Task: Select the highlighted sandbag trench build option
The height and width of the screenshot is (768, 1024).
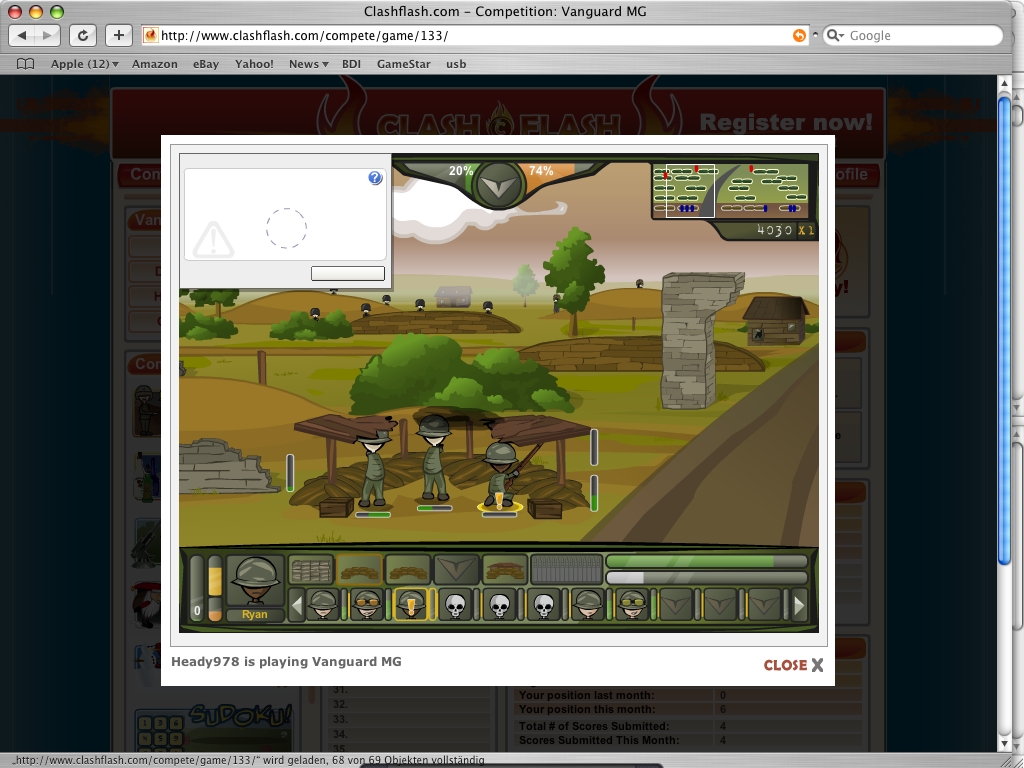Action: click(x=359, y=569)
